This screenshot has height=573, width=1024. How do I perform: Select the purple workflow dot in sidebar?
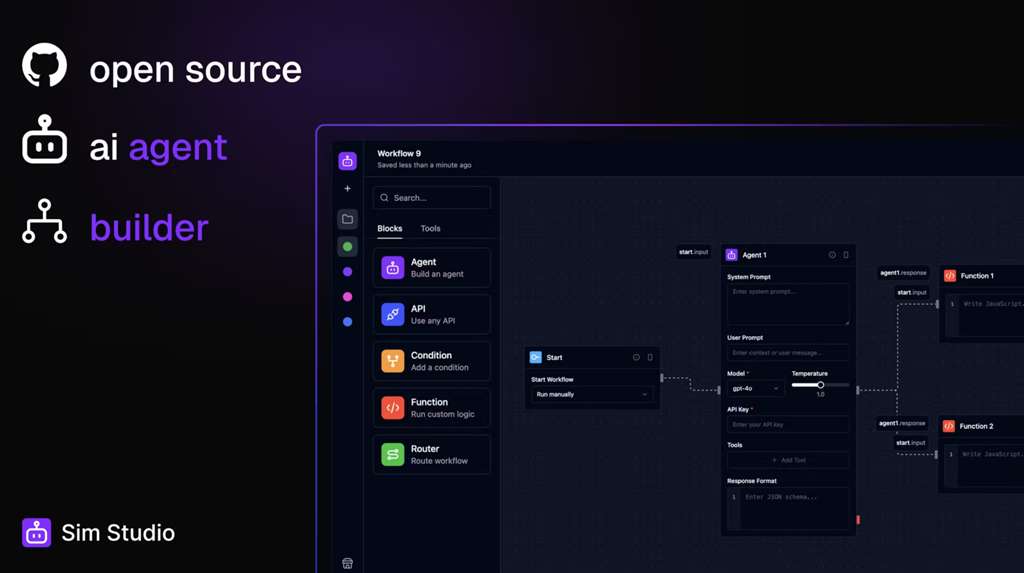347,272
